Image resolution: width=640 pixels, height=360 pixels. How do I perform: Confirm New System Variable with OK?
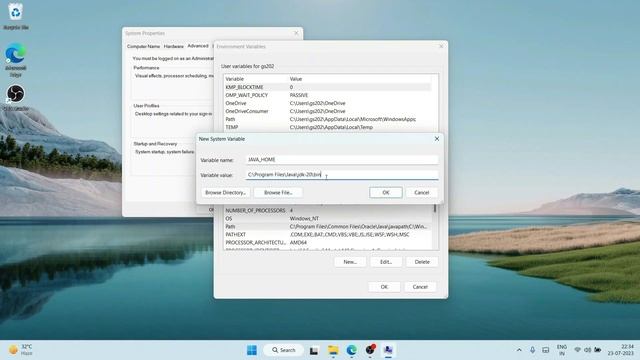(x=386, y=193)
